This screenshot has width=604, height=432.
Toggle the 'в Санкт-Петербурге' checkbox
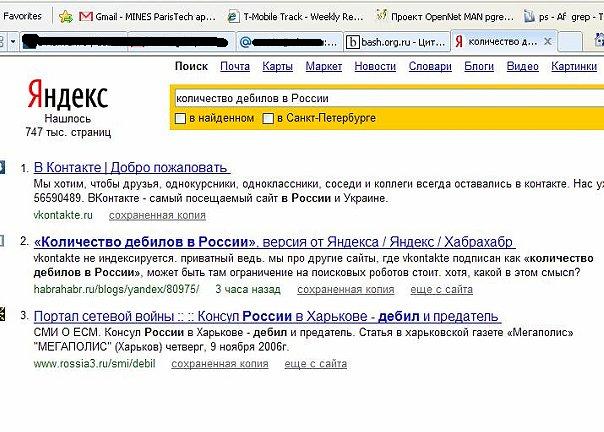click(268, 119)
